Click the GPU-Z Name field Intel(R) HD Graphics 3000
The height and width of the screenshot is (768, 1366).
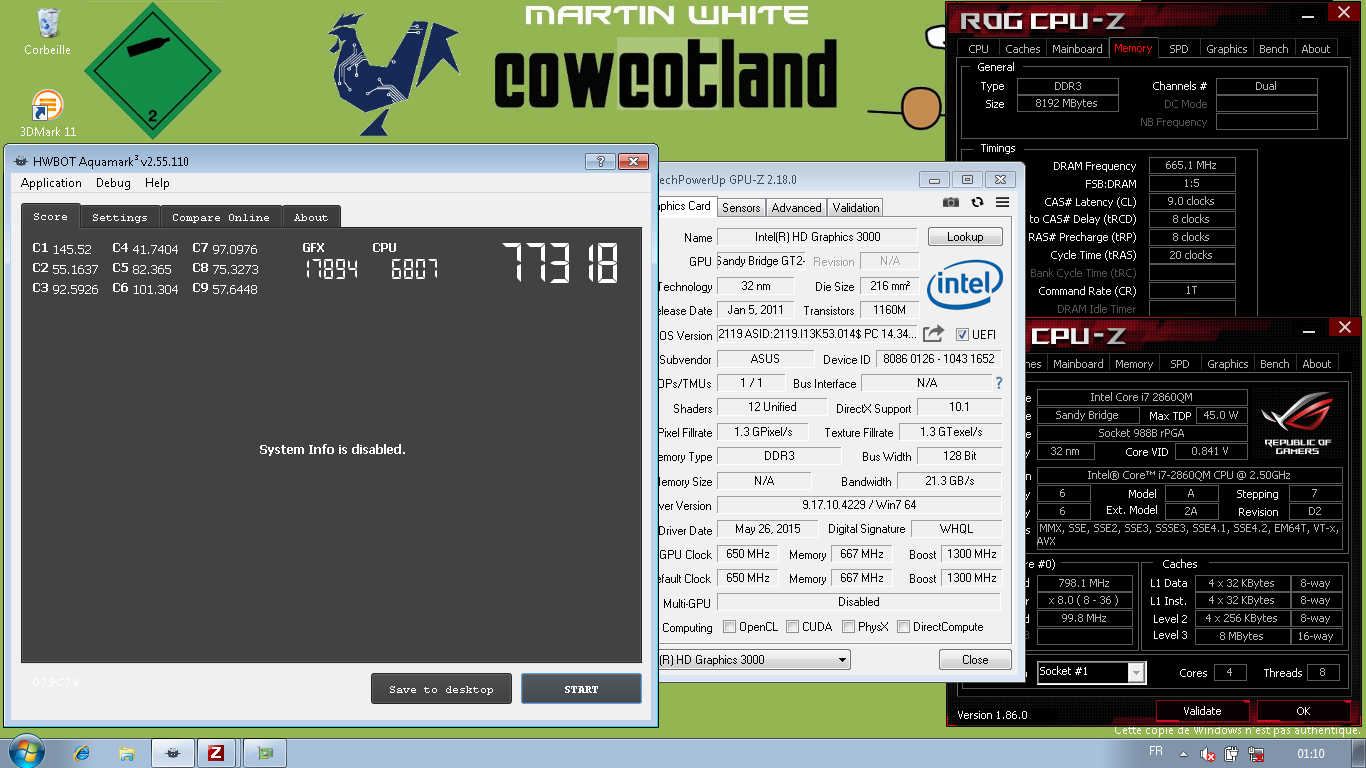(x=817, y=237)
